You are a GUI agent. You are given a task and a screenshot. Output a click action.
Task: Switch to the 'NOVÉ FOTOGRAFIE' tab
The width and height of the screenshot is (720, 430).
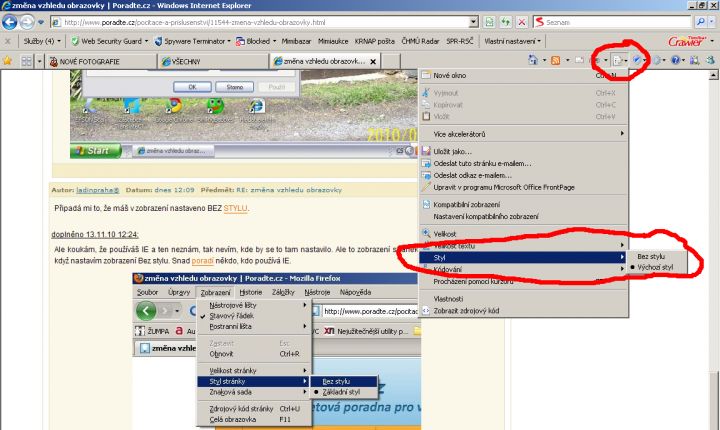pos(101,62)
